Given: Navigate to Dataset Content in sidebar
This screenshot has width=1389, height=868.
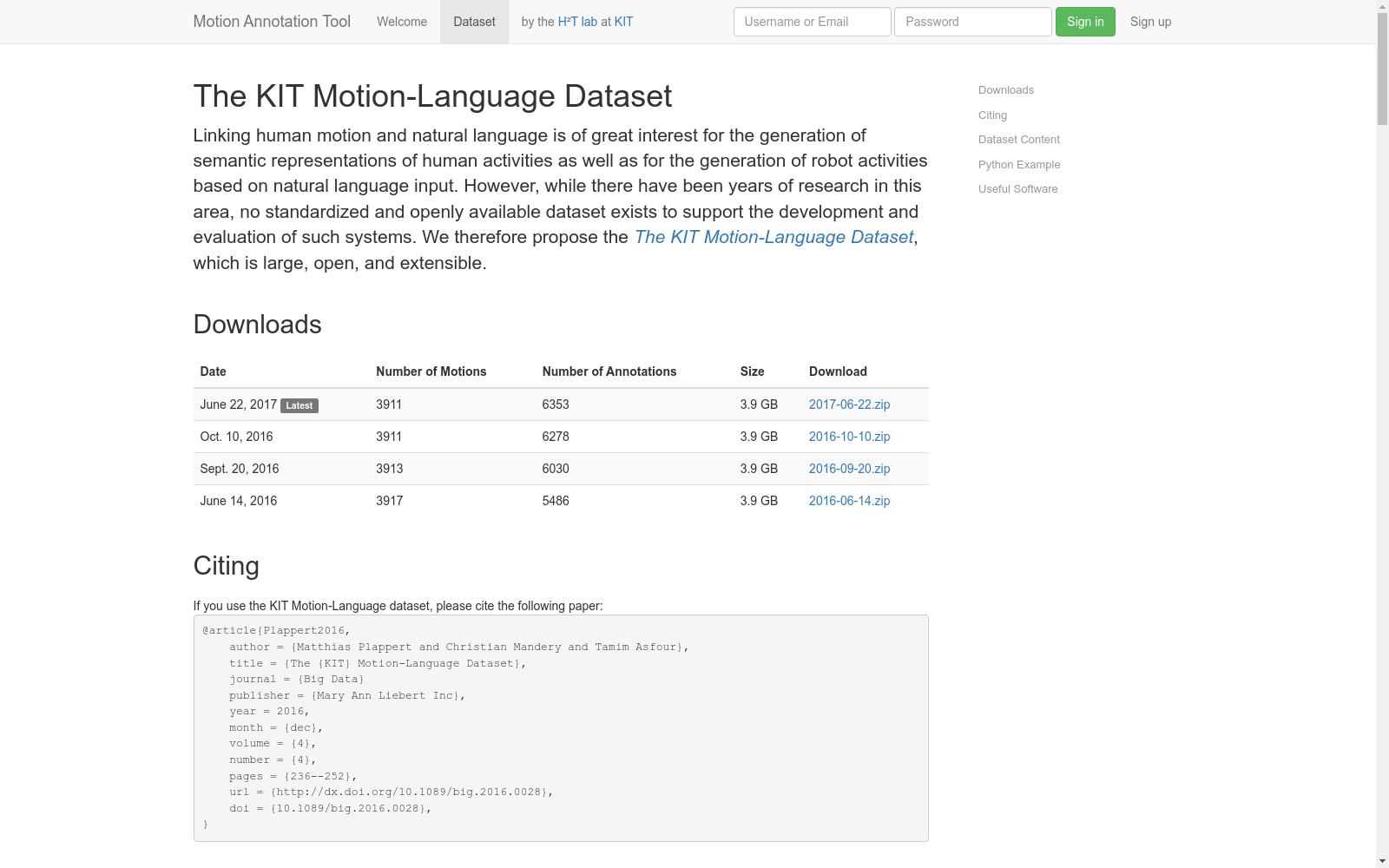Looking at the screenshot, I should pyautogui.click(x=1018, y=140).
